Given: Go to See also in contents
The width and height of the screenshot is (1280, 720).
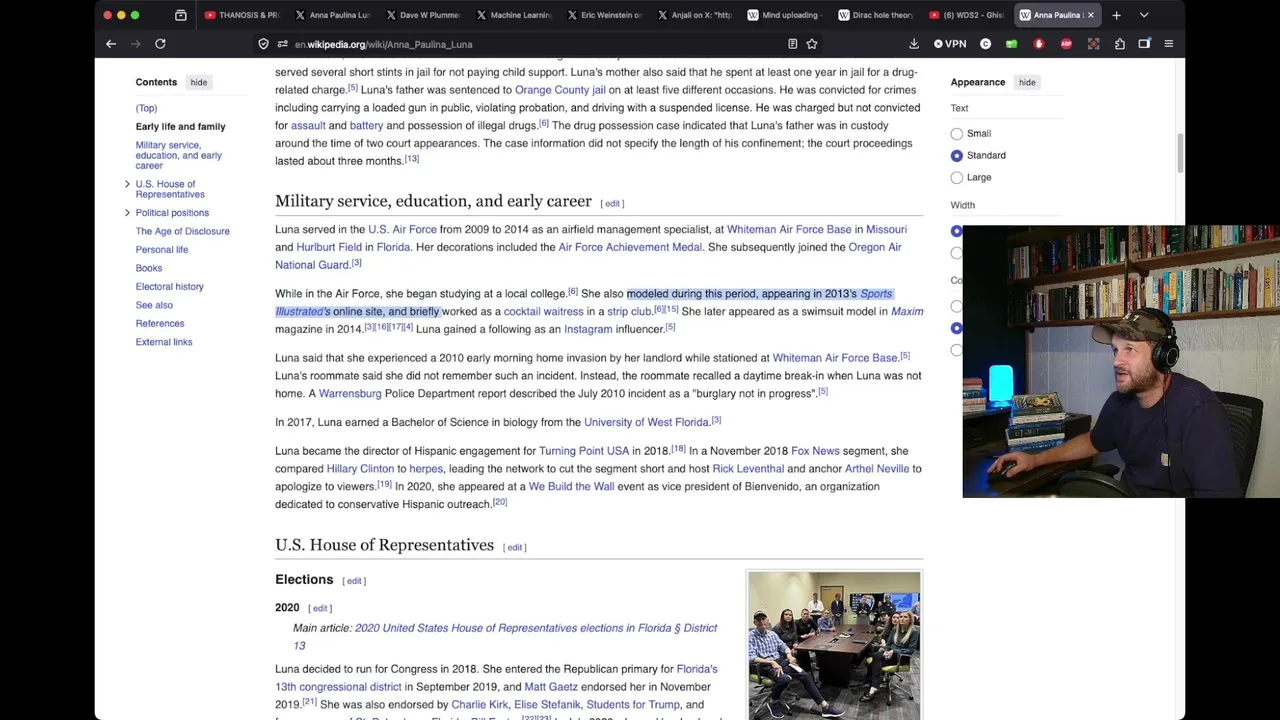Looking at the screenshot, I should click(154, 305).
